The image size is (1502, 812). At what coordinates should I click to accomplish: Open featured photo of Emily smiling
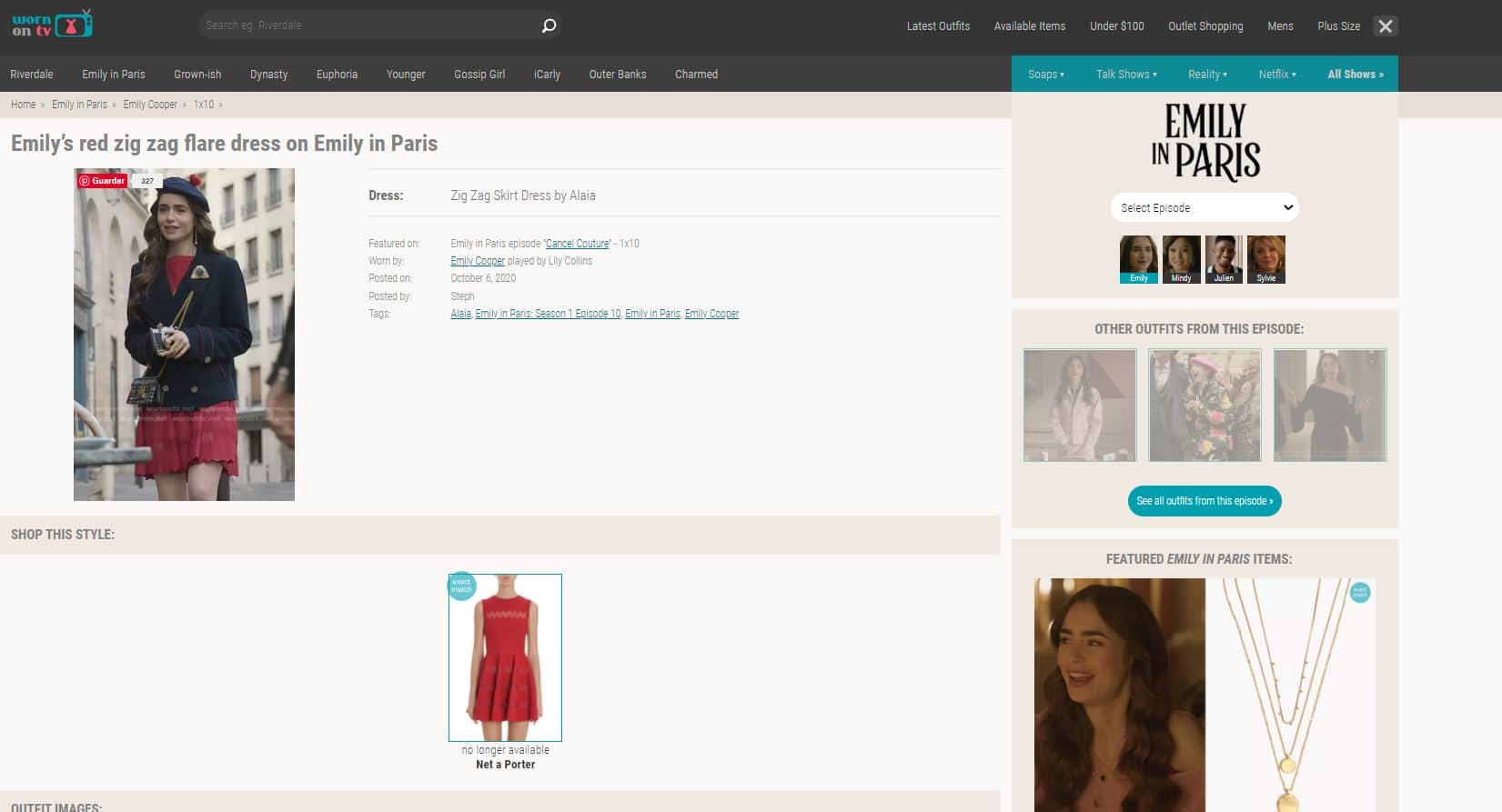coord(1120,695)
